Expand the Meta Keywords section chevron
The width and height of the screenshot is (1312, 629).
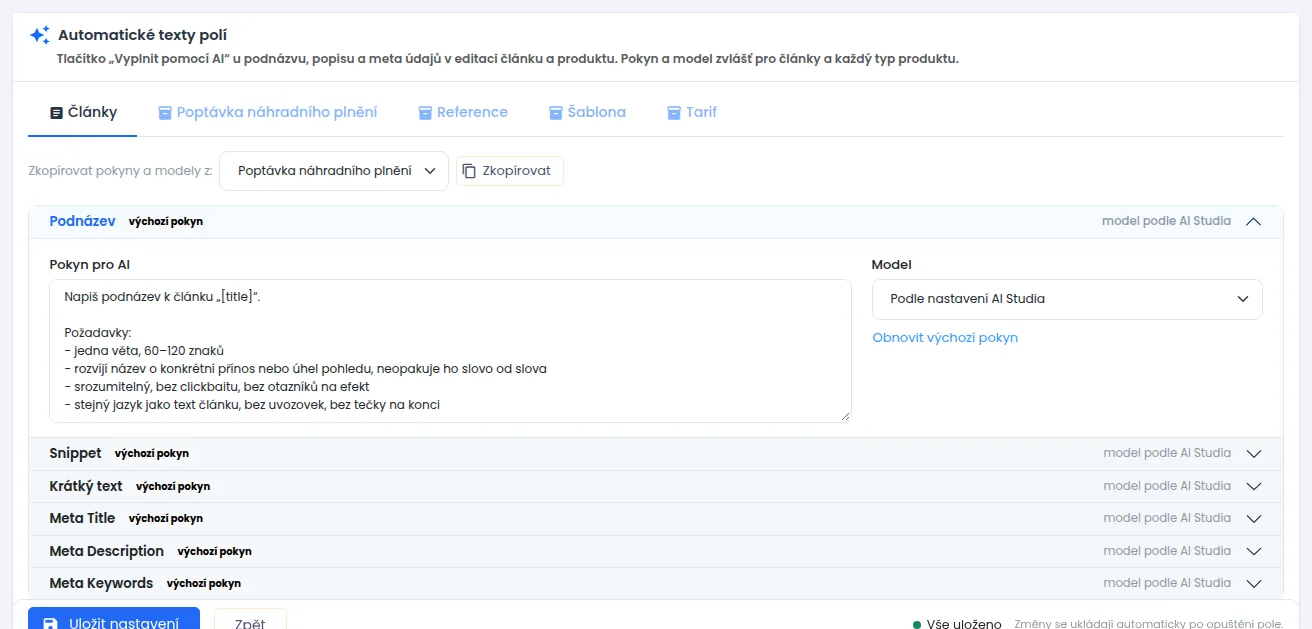(1254, 584)
